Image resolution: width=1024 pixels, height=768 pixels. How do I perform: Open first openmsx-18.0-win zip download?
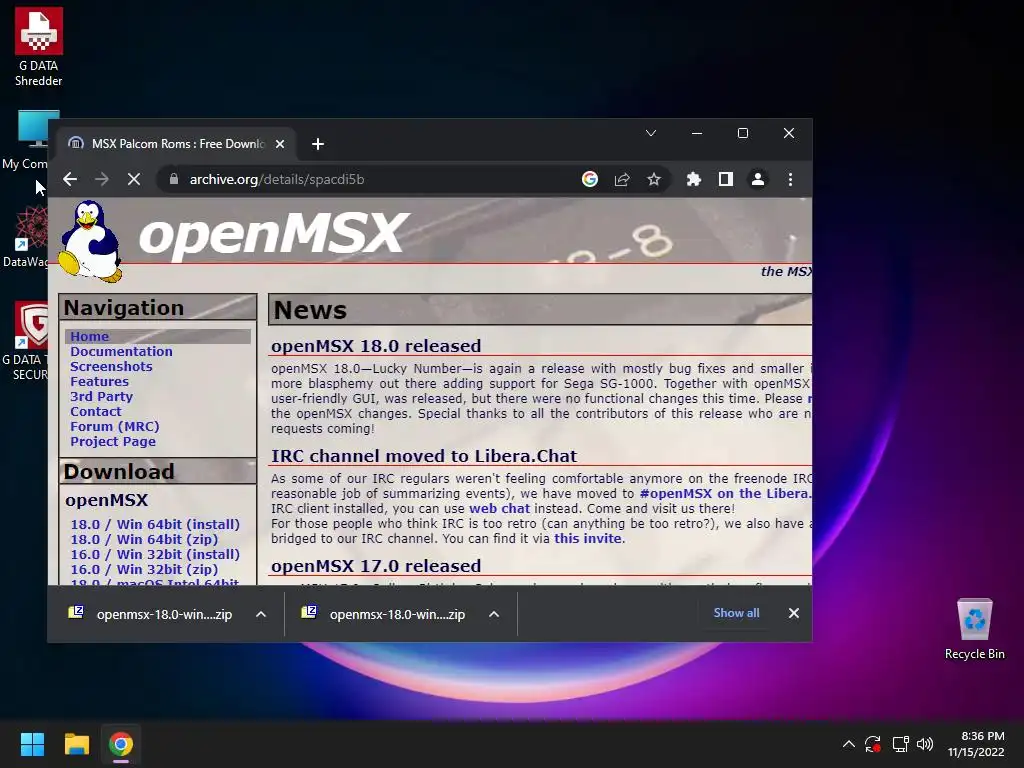(152, 614)
